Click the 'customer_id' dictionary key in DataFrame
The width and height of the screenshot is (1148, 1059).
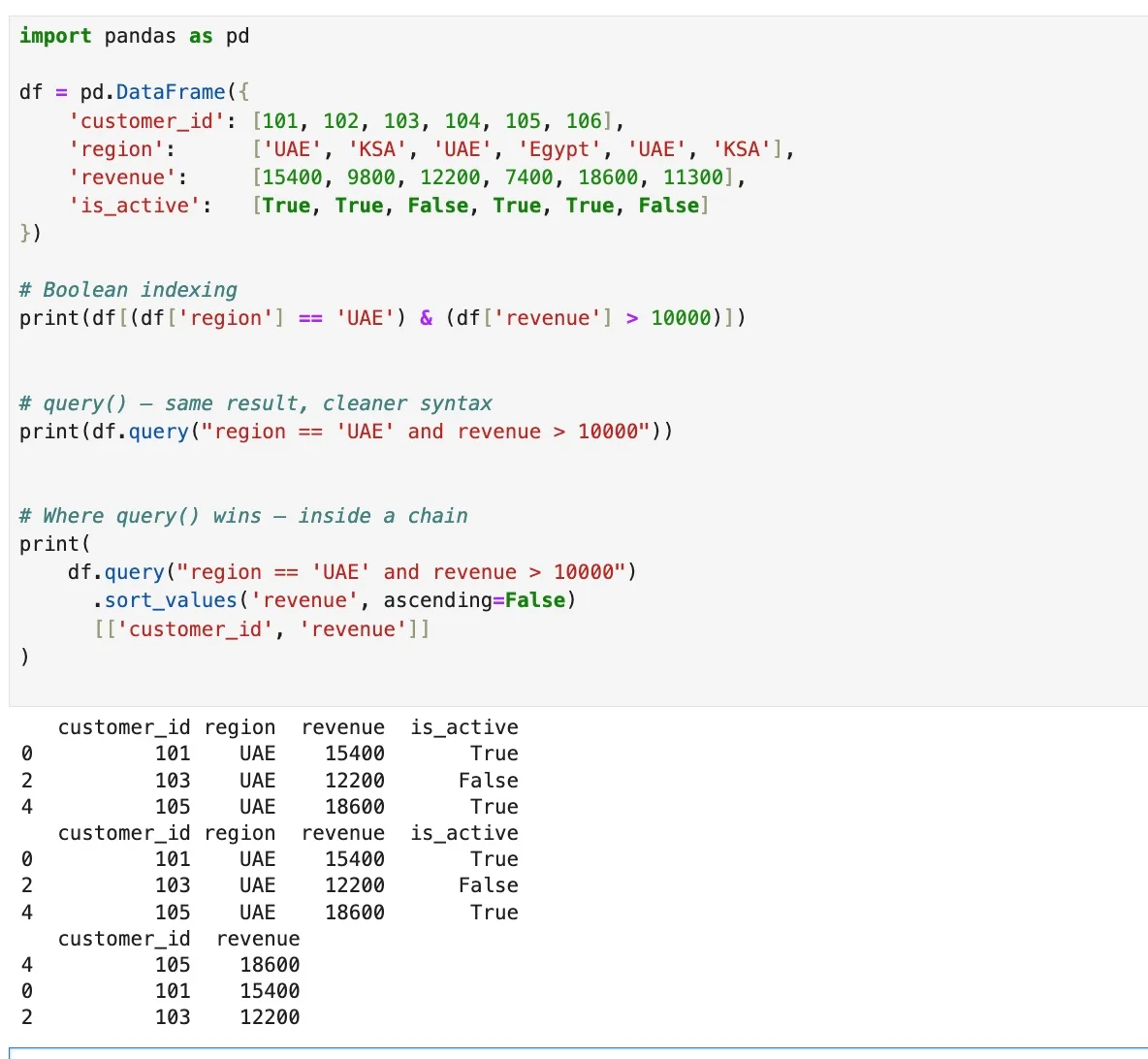[x=146, y=121]
